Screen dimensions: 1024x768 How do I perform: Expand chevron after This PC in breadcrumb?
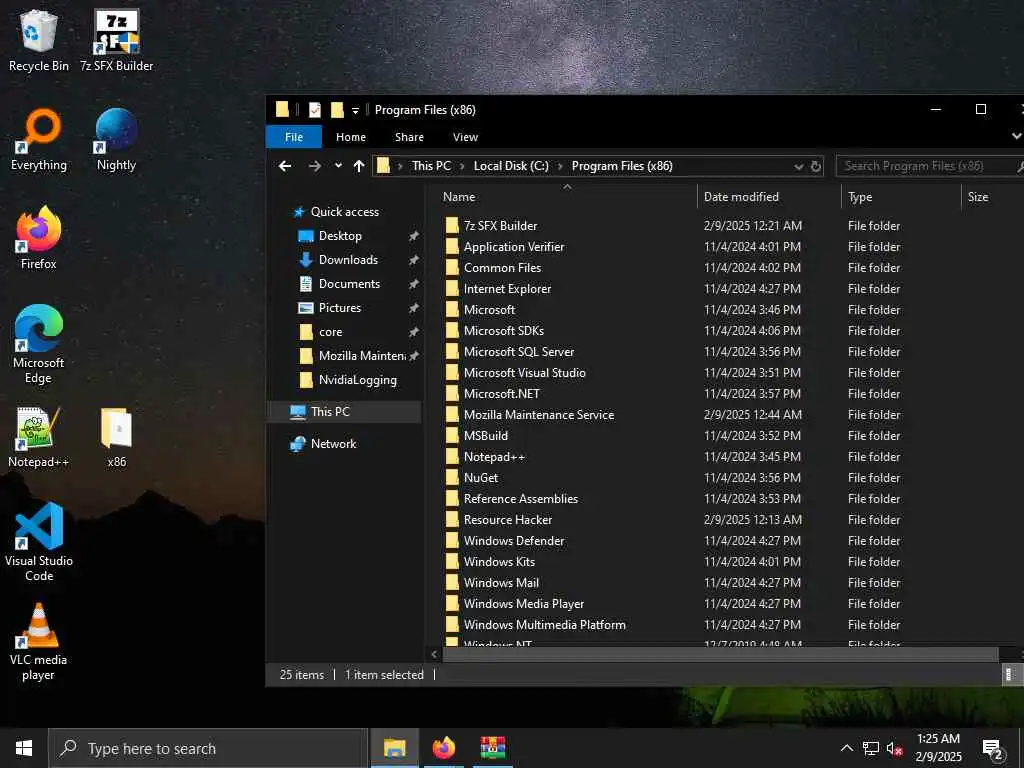462,167
